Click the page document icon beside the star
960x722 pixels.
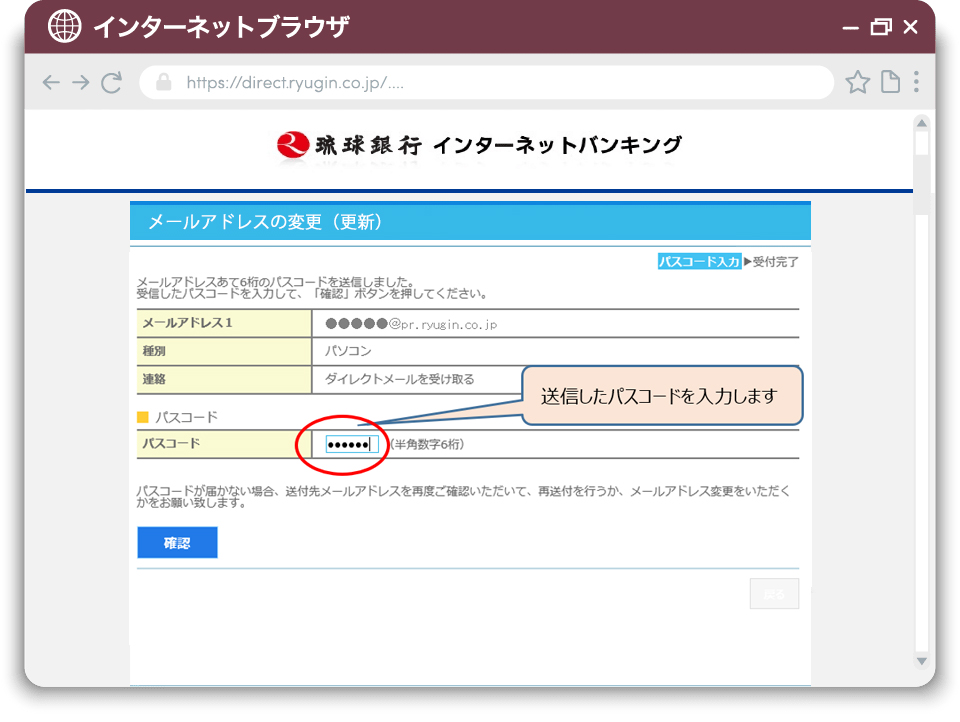(889, 83)
